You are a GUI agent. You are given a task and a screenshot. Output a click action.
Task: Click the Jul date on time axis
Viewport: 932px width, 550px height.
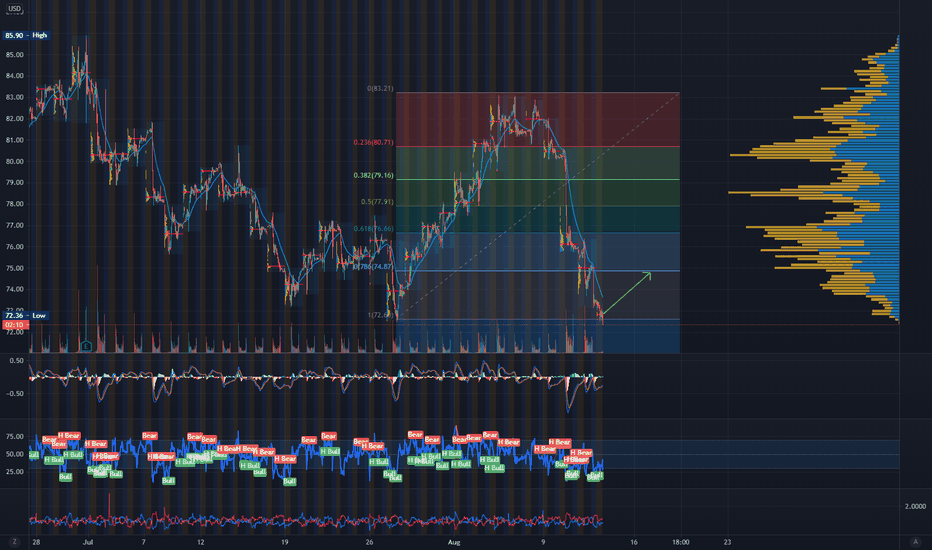tap(88, 542)
